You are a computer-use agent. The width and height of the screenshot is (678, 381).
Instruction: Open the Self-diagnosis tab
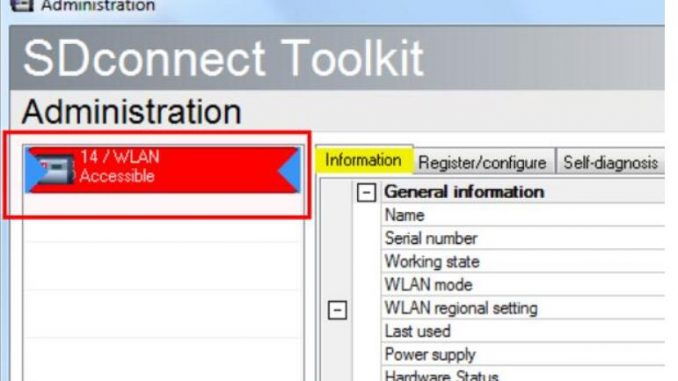(610, 162)
